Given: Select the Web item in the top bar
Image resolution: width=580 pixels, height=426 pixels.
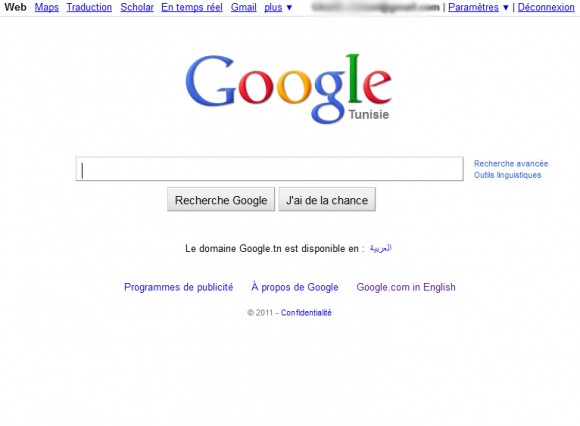Looking at the screenshot, I should 15,7.
